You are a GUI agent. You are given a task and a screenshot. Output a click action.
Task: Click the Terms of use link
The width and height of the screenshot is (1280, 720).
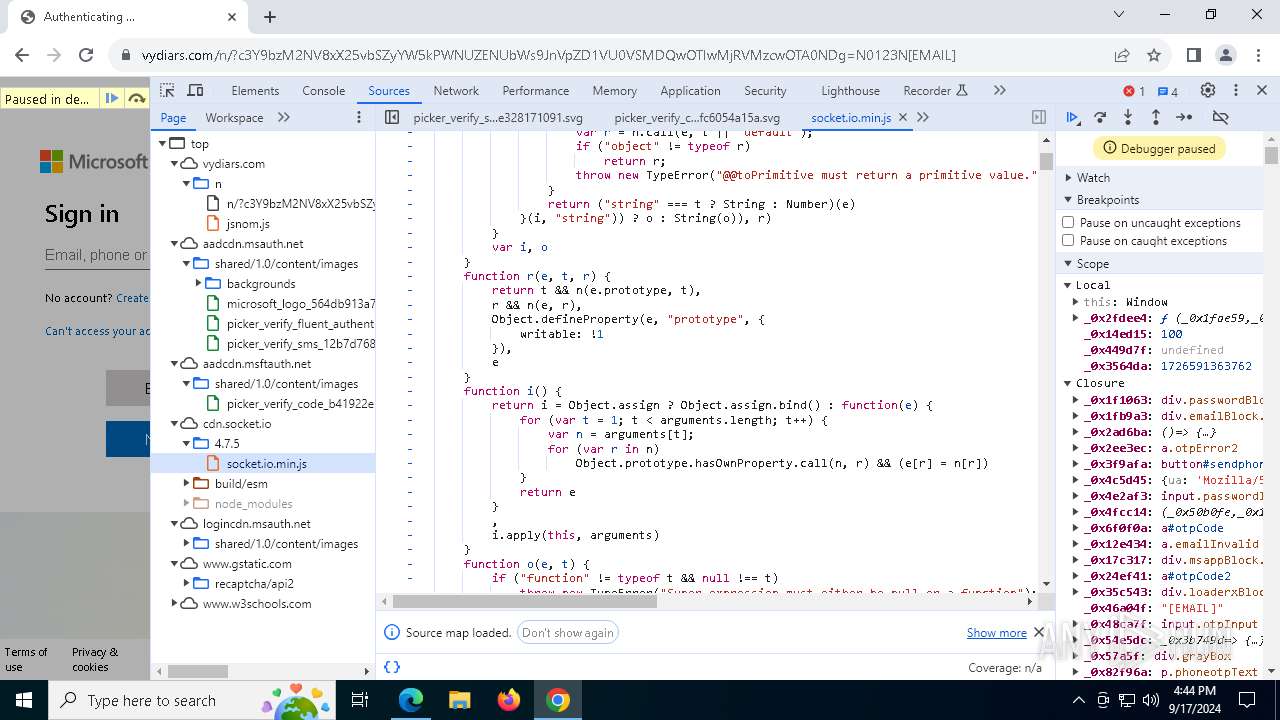(26, 659)
